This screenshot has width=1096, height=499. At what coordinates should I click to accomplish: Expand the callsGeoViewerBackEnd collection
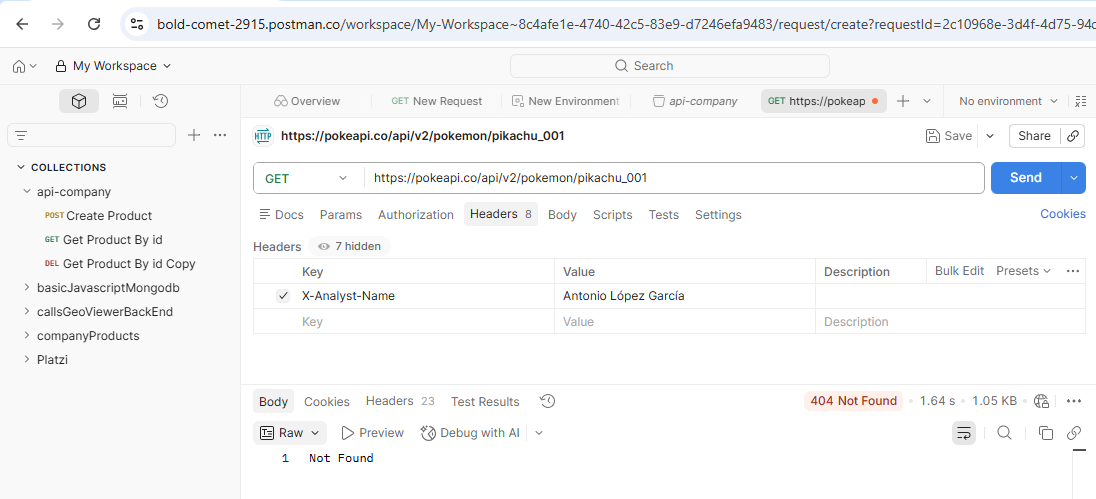(x=27, y=312)
